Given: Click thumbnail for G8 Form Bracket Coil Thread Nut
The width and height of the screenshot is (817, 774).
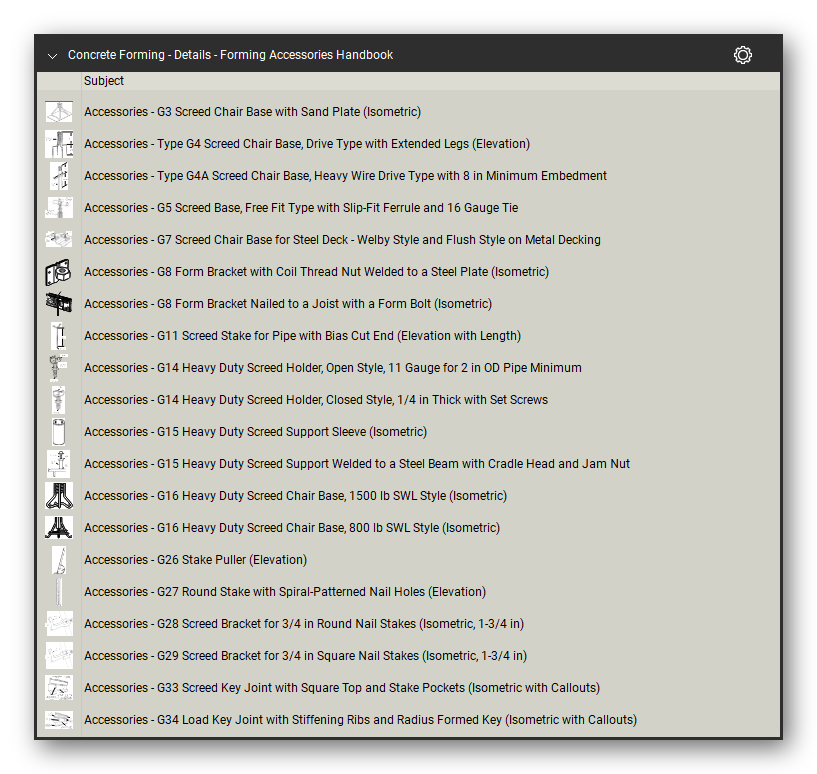Looking at the screenshot, I should [59, 272].
